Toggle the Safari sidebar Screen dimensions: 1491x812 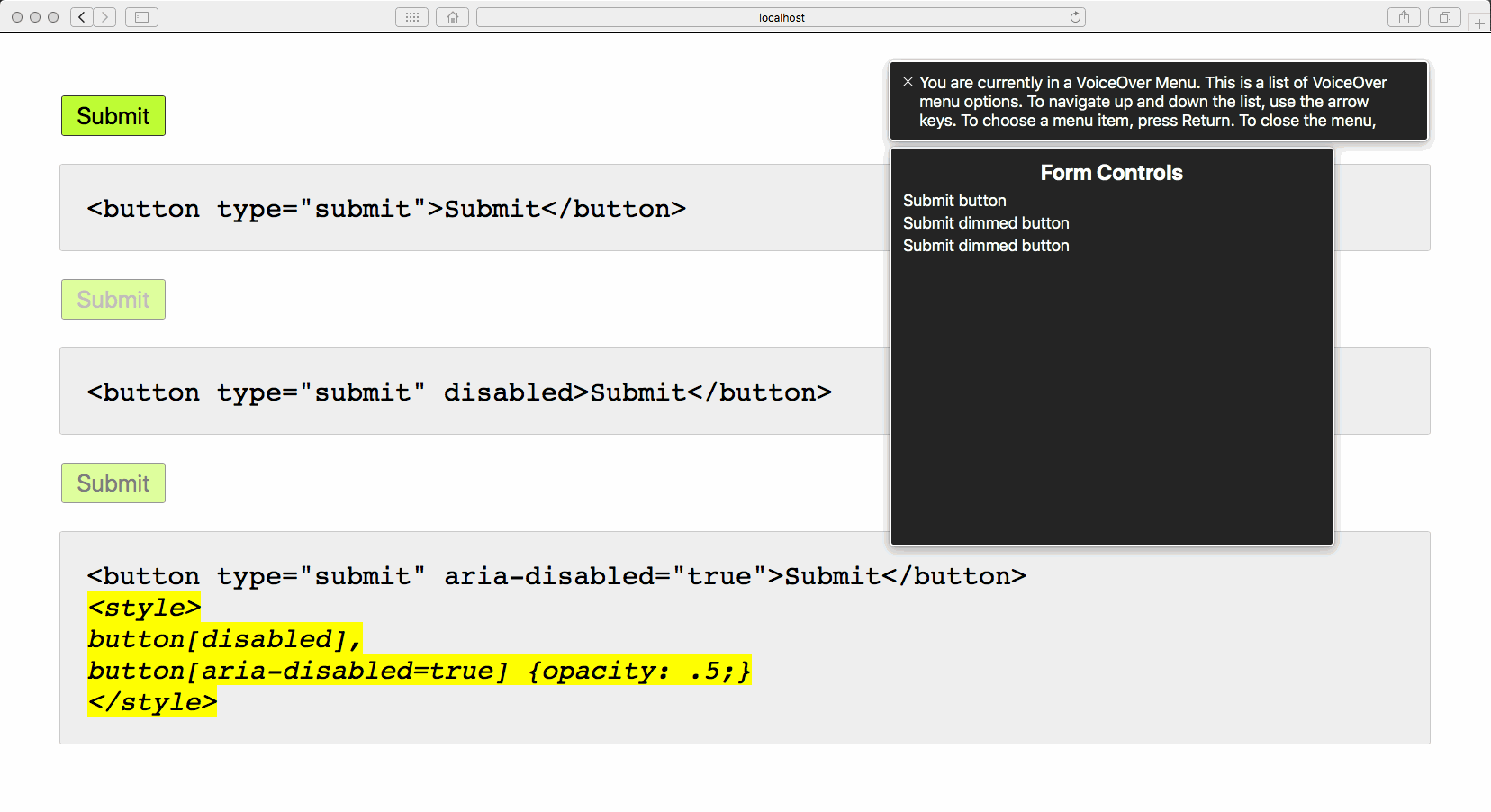tap(140, 16)
